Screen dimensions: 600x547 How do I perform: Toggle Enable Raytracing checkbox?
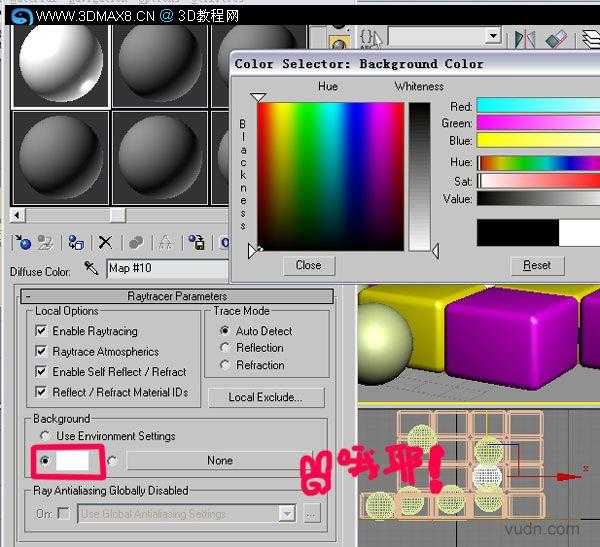41,330
